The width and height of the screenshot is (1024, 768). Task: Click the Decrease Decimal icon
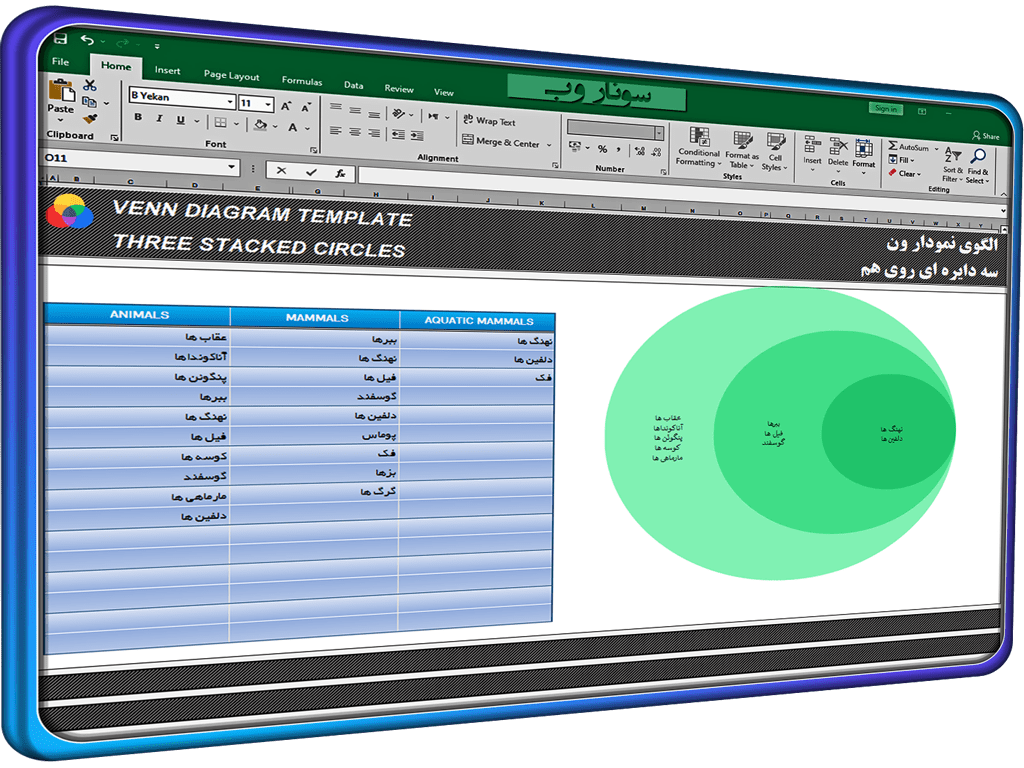pos(656,152)
